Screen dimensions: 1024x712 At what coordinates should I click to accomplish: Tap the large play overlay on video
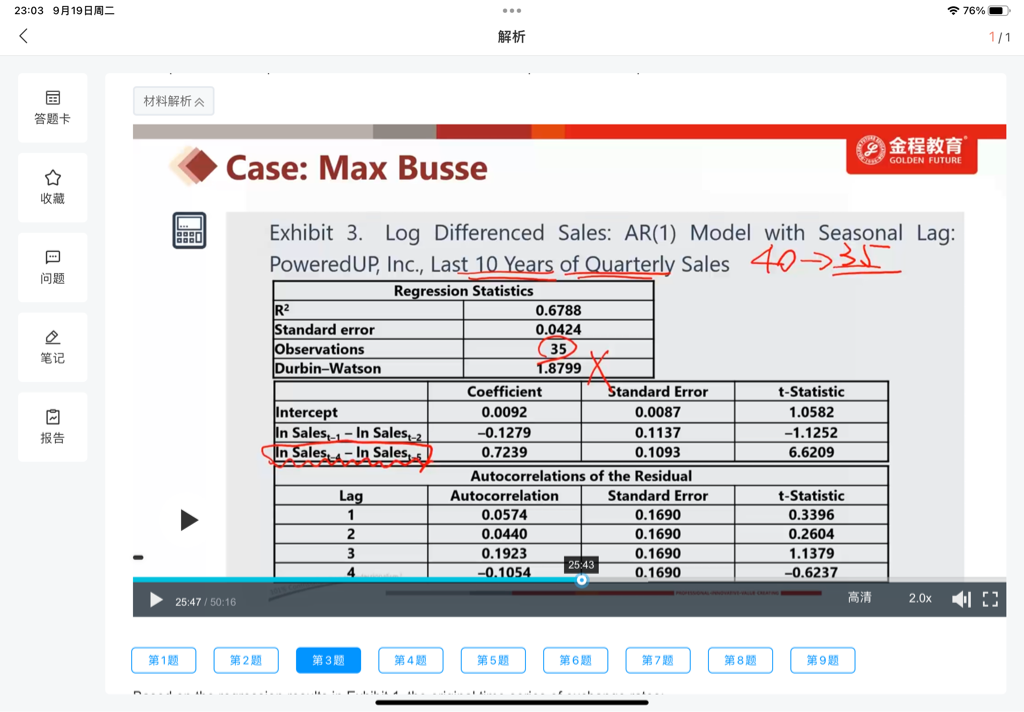click(x=189, y=520)
